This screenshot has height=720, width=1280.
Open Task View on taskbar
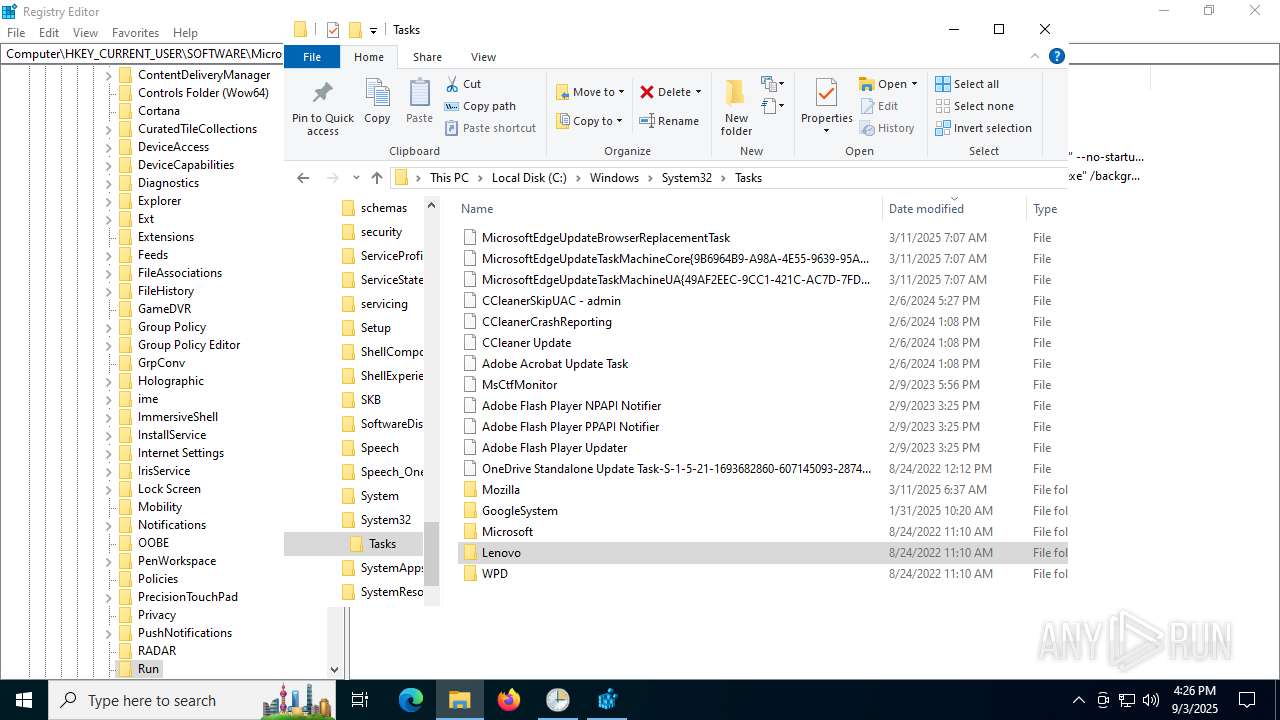pos(361,700)
